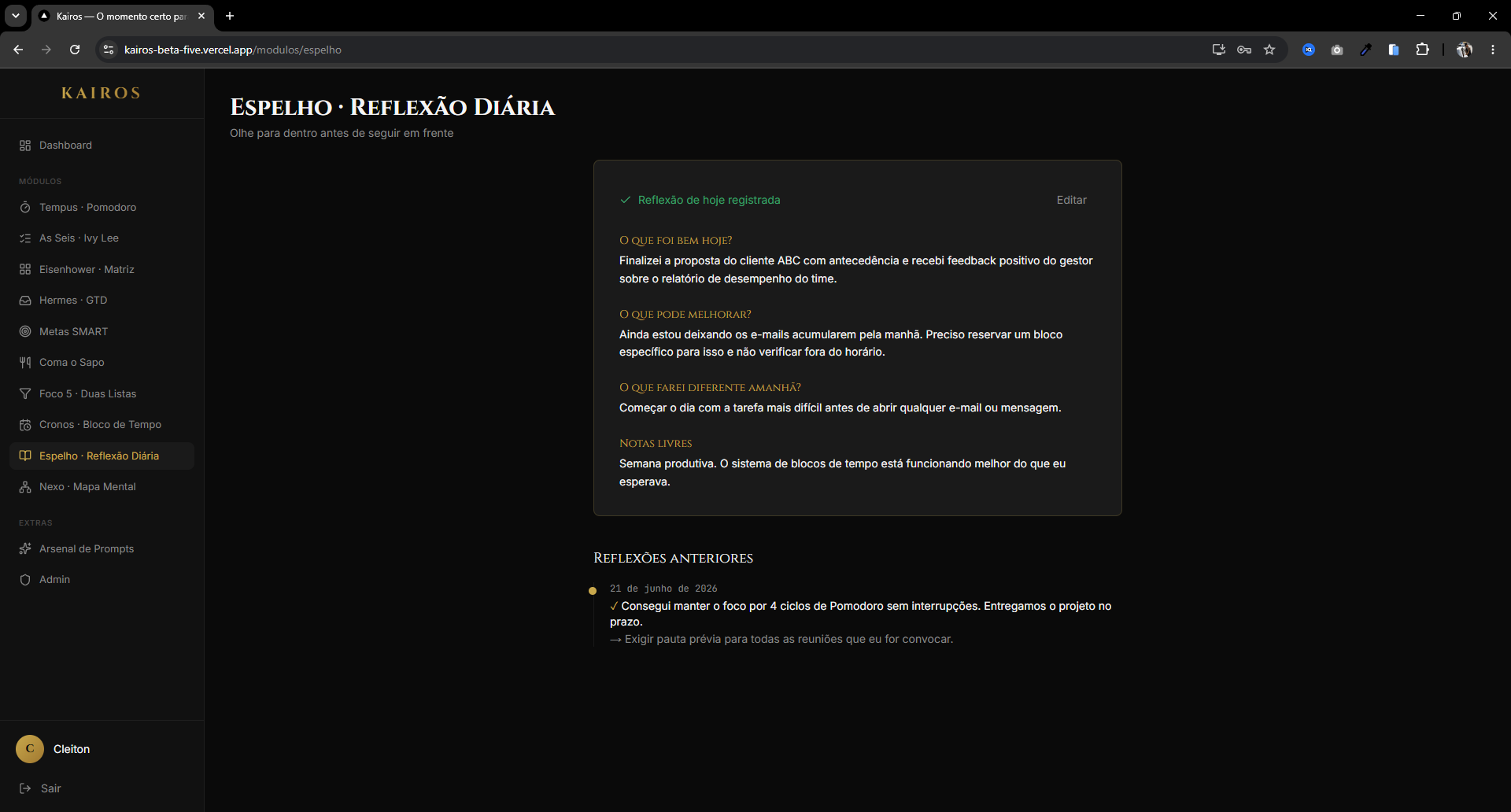Click Sair to log out
The width and height of the screenshot is (1511, 812).
(50, 788)
